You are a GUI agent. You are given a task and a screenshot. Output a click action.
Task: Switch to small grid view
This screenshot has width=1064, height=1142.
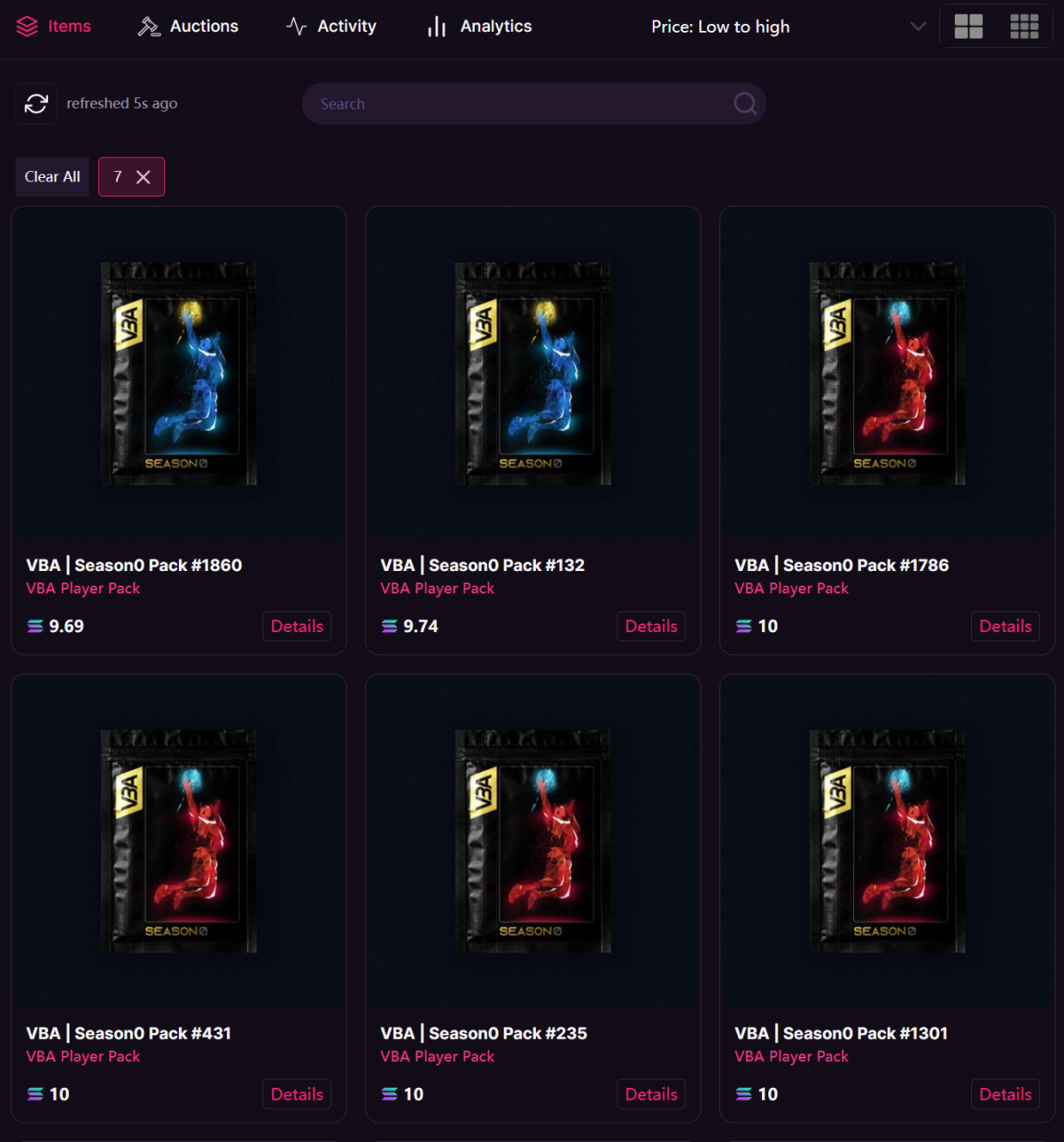coord(1024,27)
